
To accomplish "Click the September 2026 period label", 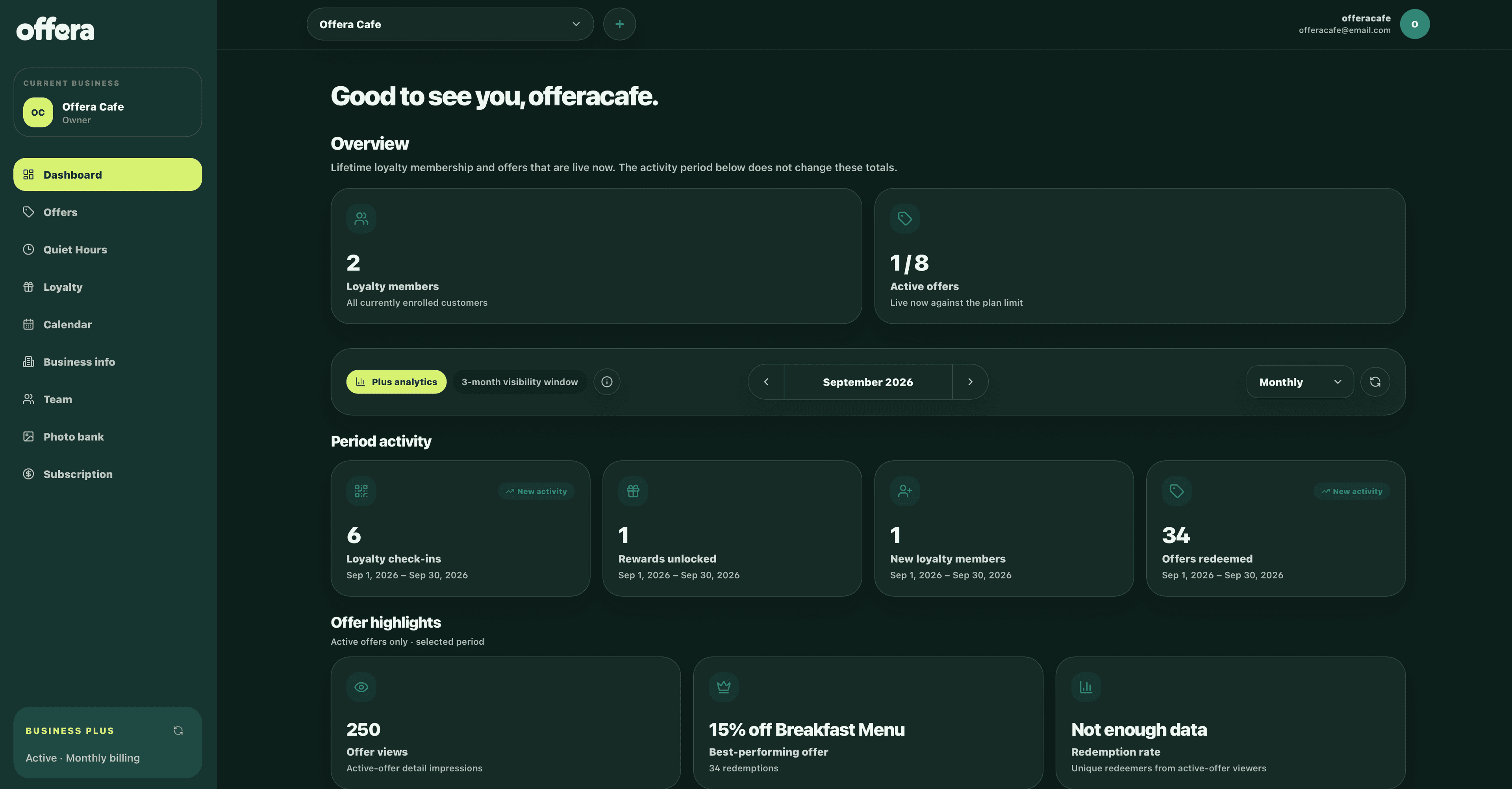I will coord(868,382).
